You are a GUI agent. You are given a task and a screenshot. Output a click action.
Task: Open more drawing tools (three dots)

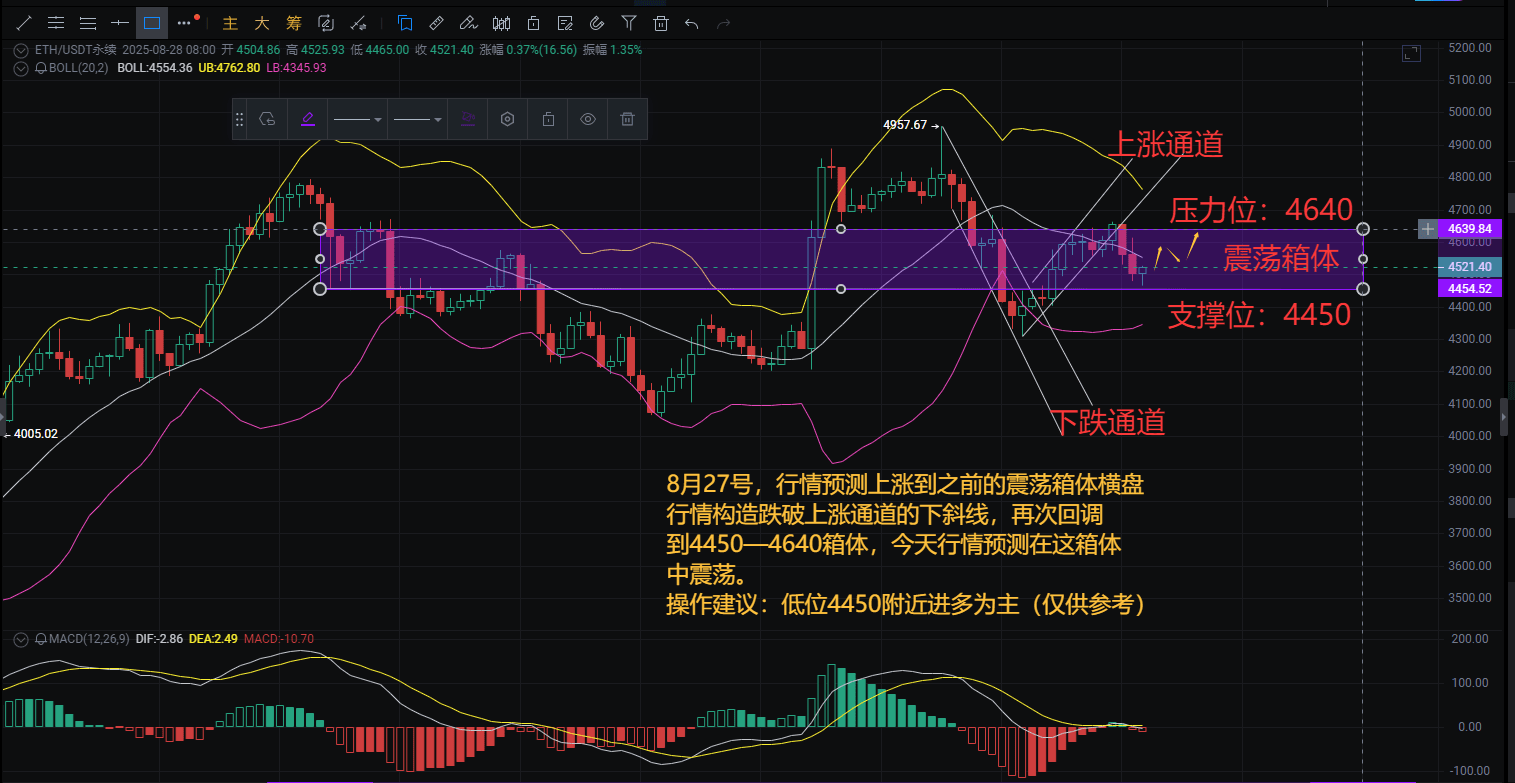(x=184, y=22)
